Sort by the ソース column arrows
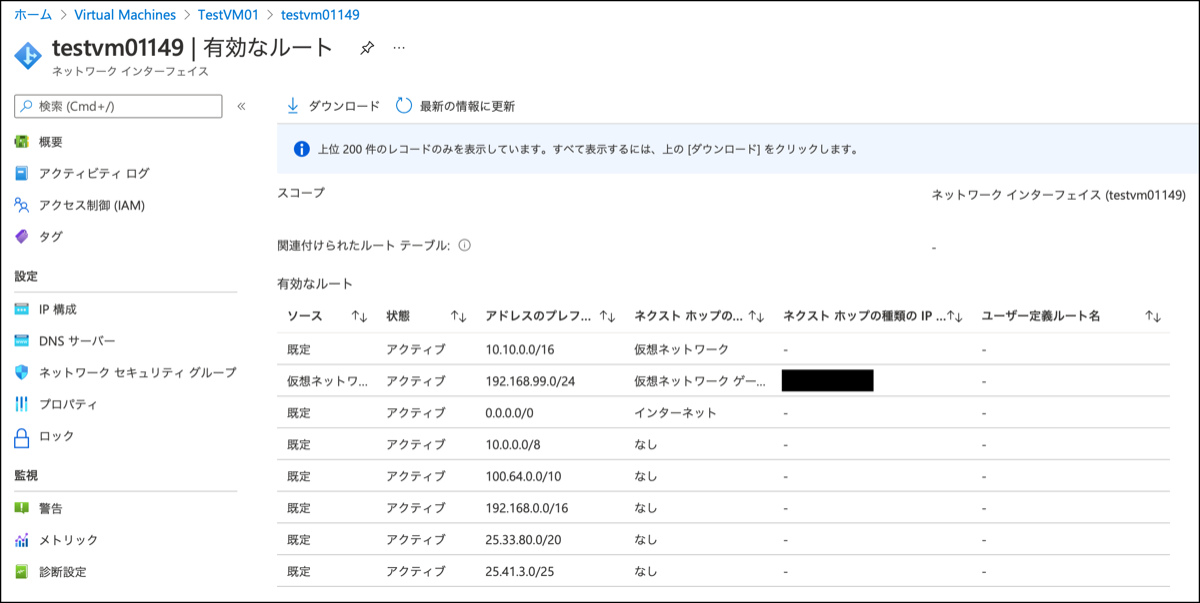 pos(360,316)
